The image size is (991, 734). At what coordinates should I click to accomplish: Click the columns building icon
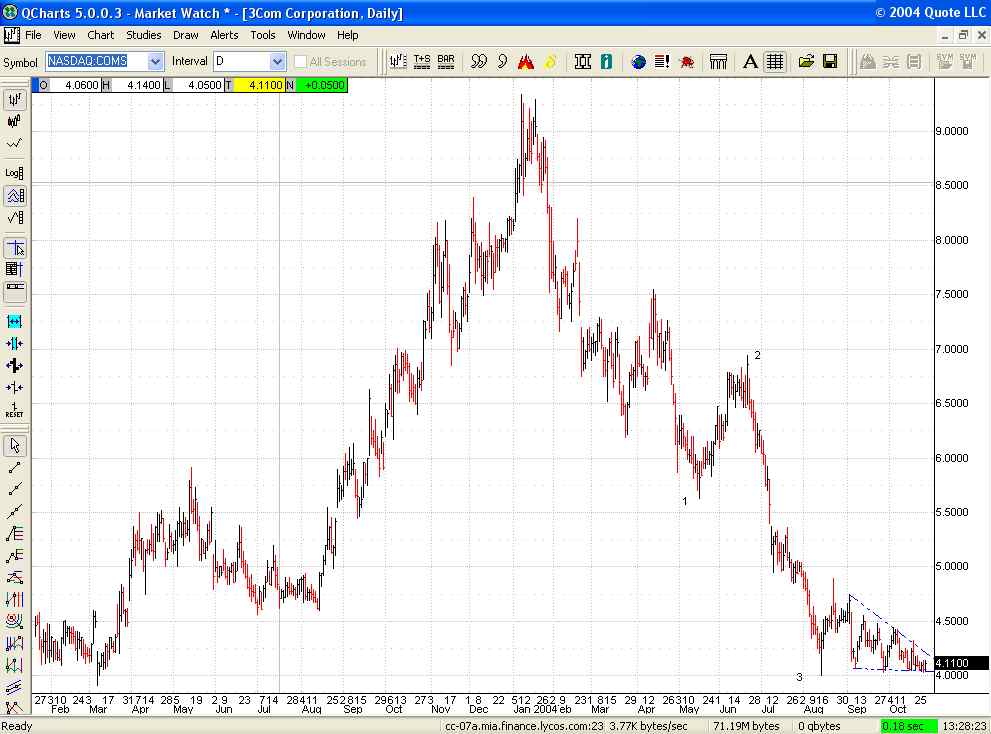tap(718, 61)
